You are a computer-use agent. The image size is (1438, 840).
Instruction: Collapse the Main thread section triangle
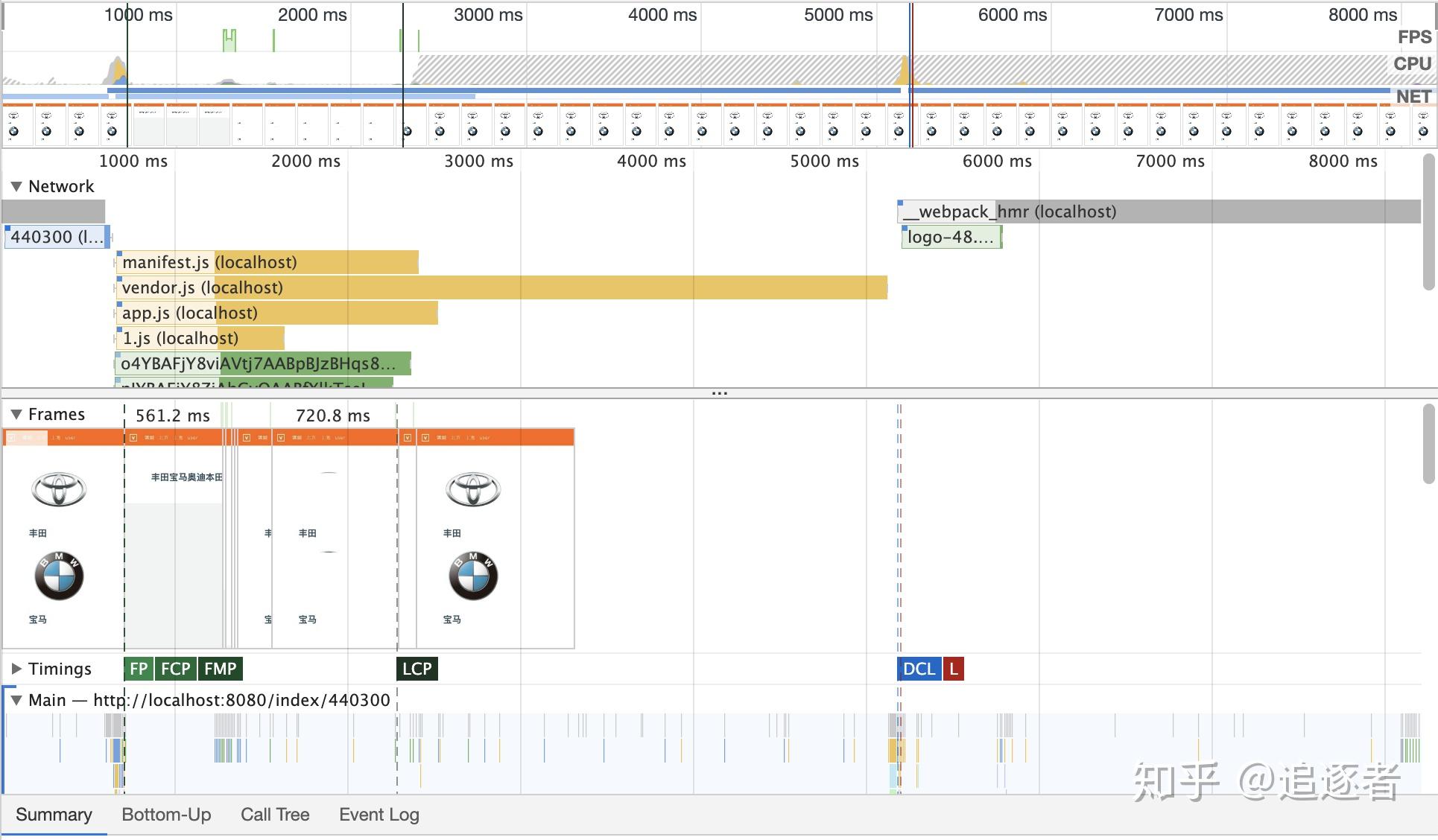click(x=16, y=700)
